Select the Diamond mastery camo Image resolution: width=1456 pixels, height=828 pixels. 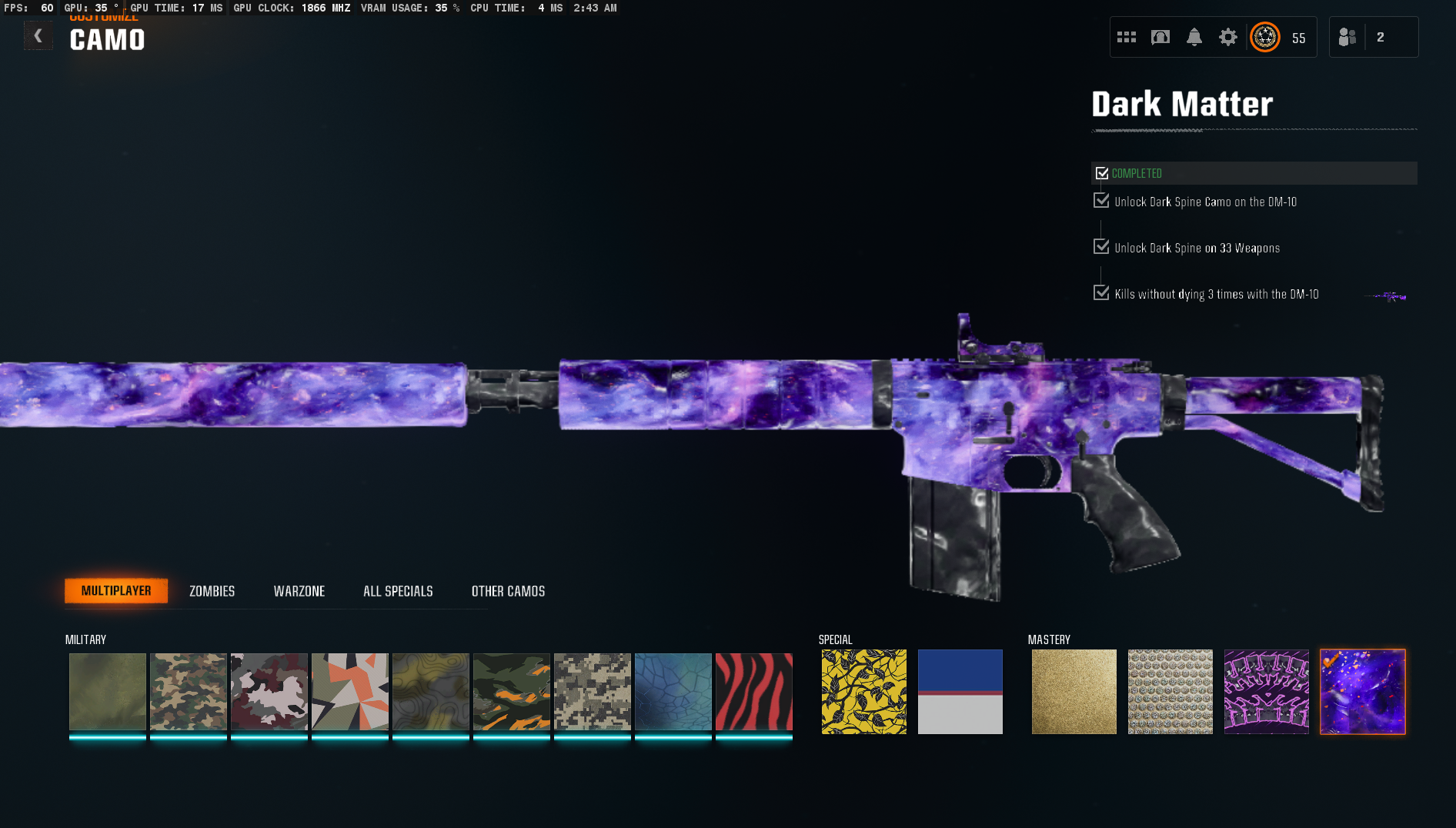click(1170, 692)
